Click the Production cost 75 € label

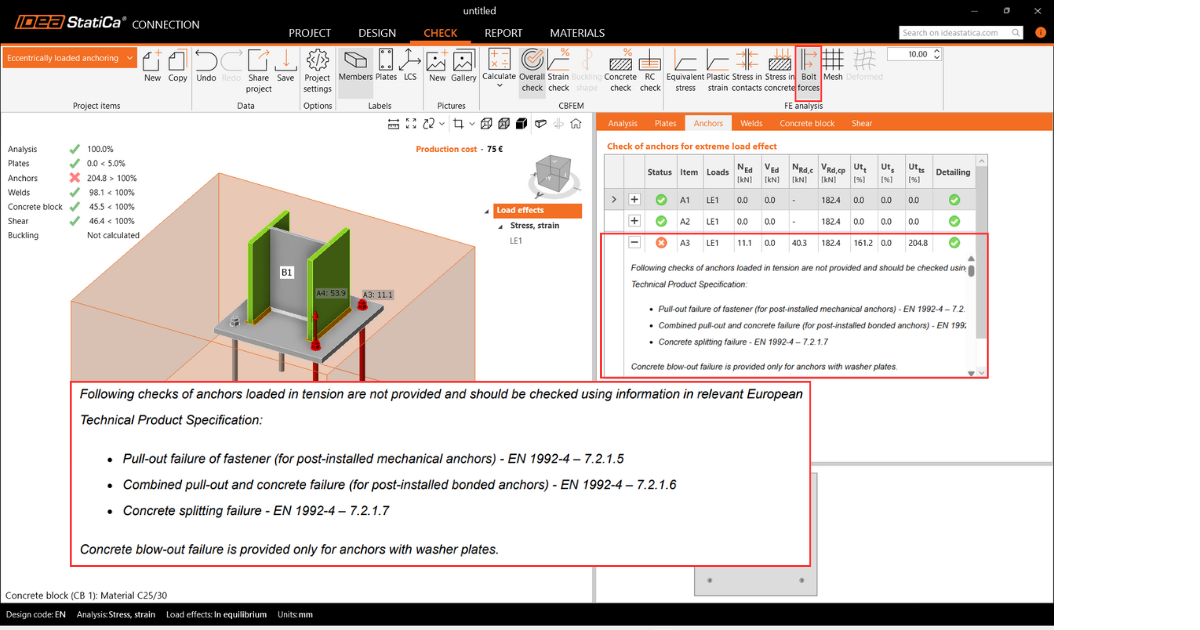459,149
